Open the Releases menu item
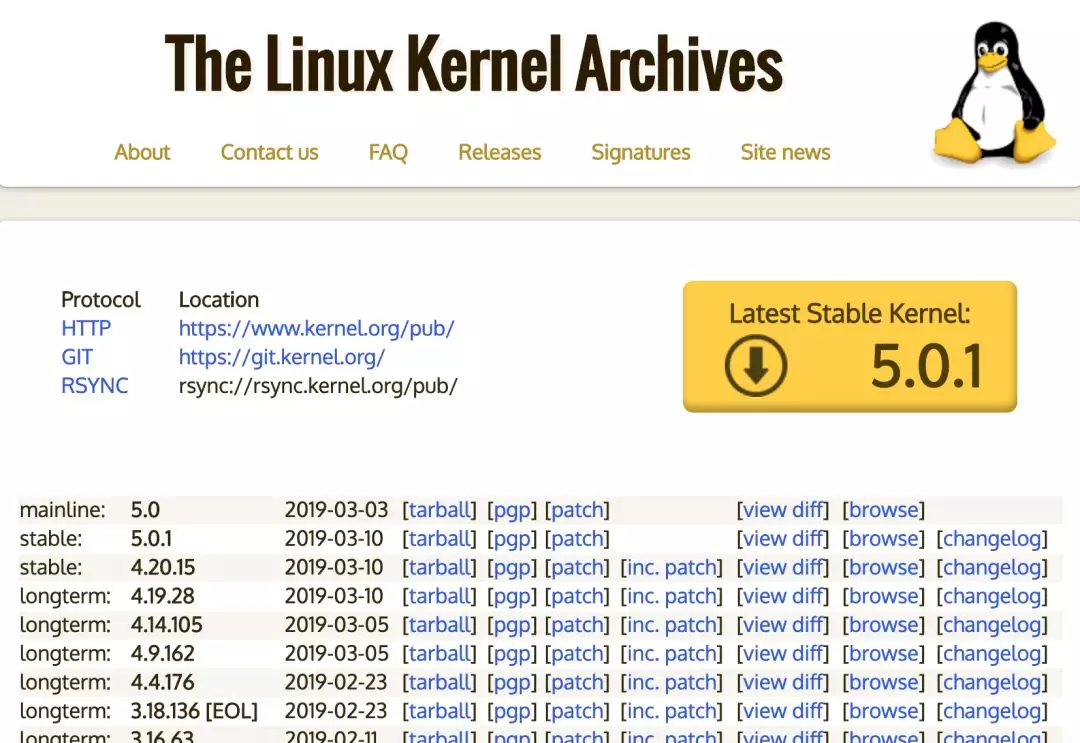The height and width of the screenshot is (743, 1080). pyautogui.click(x=499, y=151)
